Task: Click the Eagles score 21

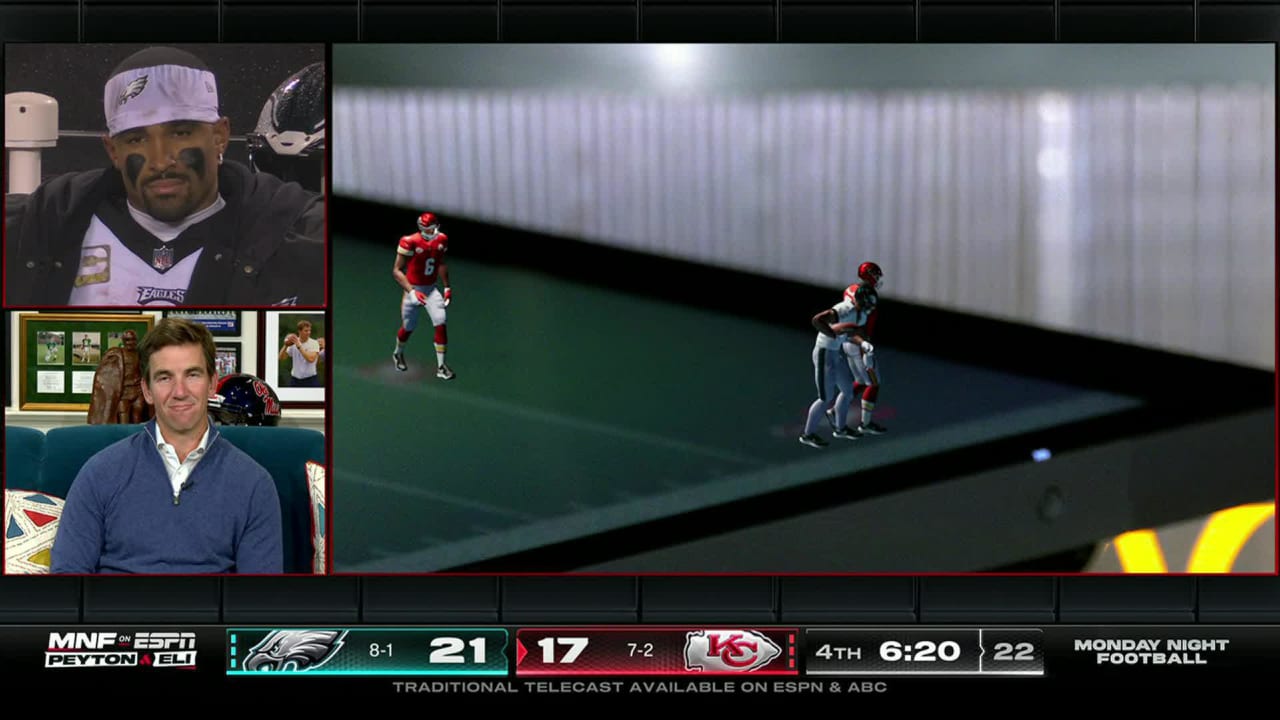Action: tap(457, 651)
